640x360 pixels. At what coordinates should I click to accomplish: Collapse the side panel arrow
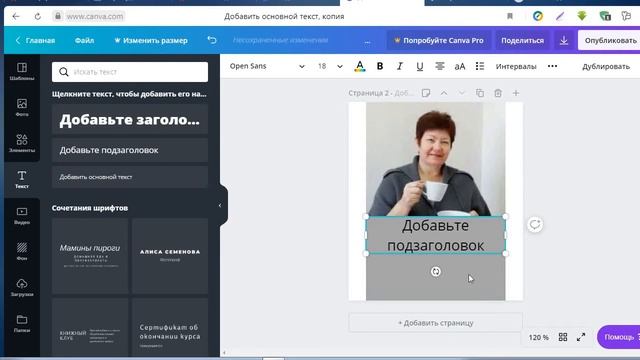tap(220, 205)
